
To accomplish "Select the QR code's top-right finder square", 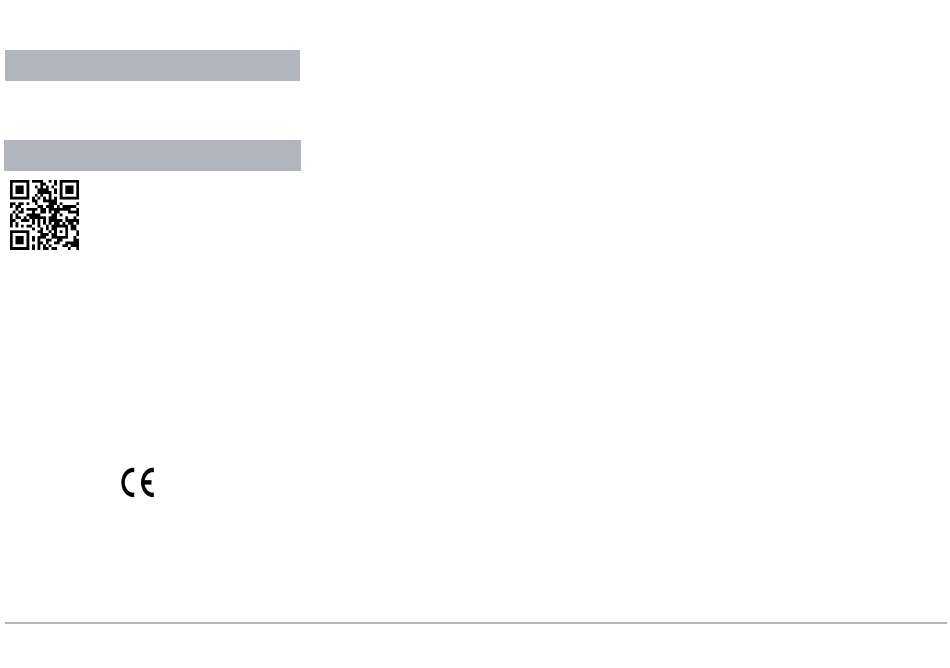I will (69, 190).
